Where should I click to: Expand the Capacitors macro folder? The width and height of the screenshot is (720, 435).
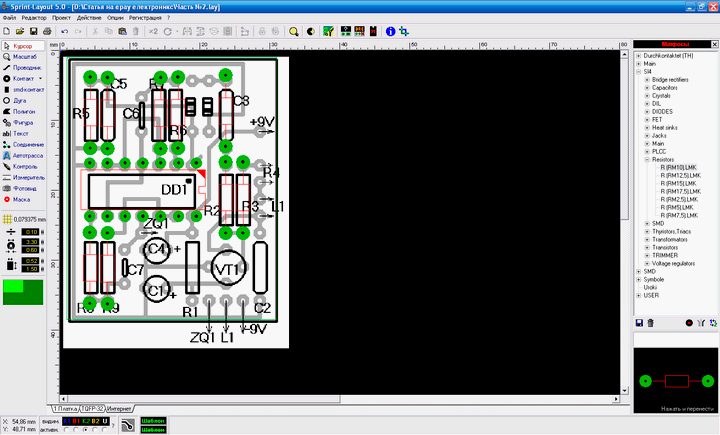(646, 87)
